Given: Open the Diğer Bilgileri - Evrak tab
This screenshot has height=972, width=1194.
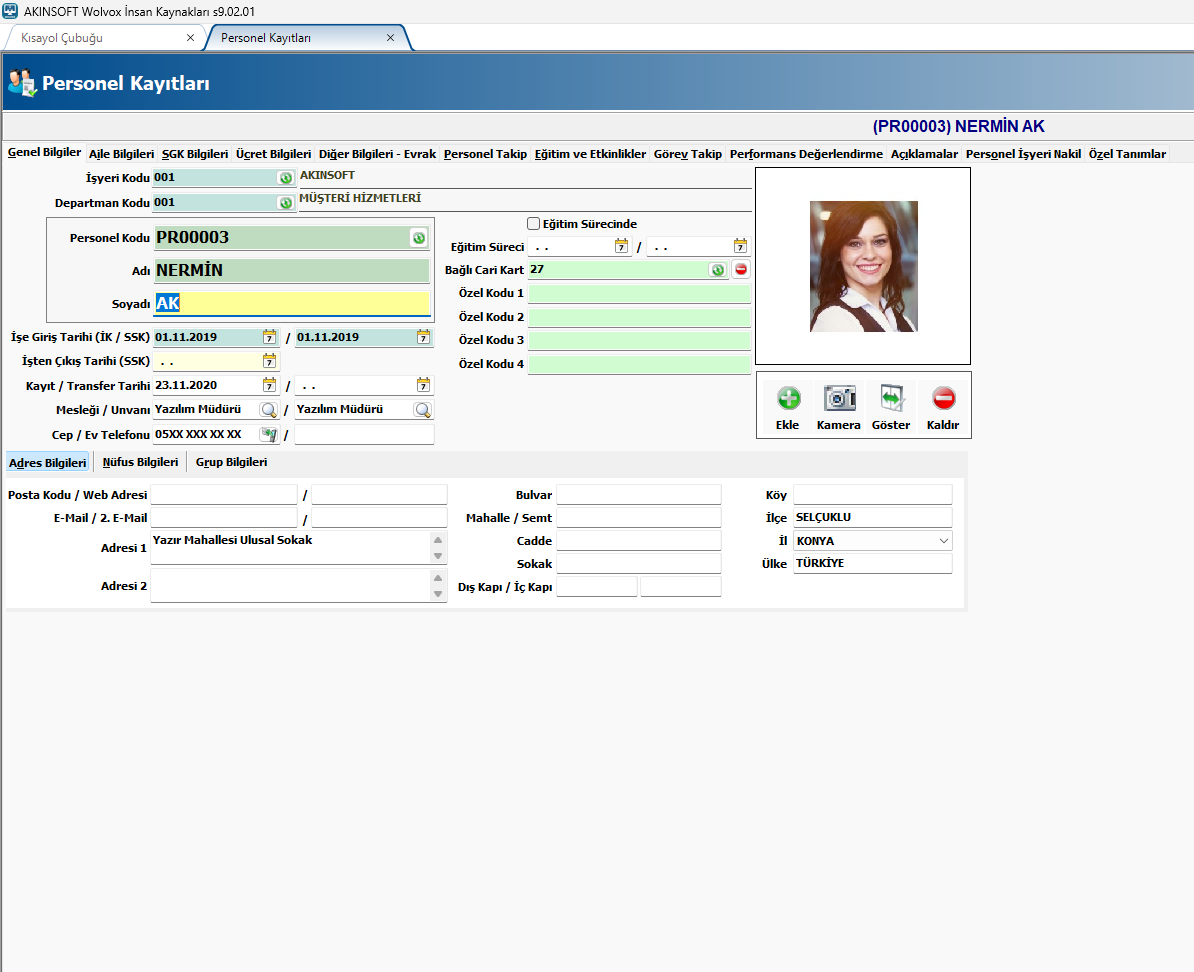Looking at the screenshot, I should click(x=377, y=154).
